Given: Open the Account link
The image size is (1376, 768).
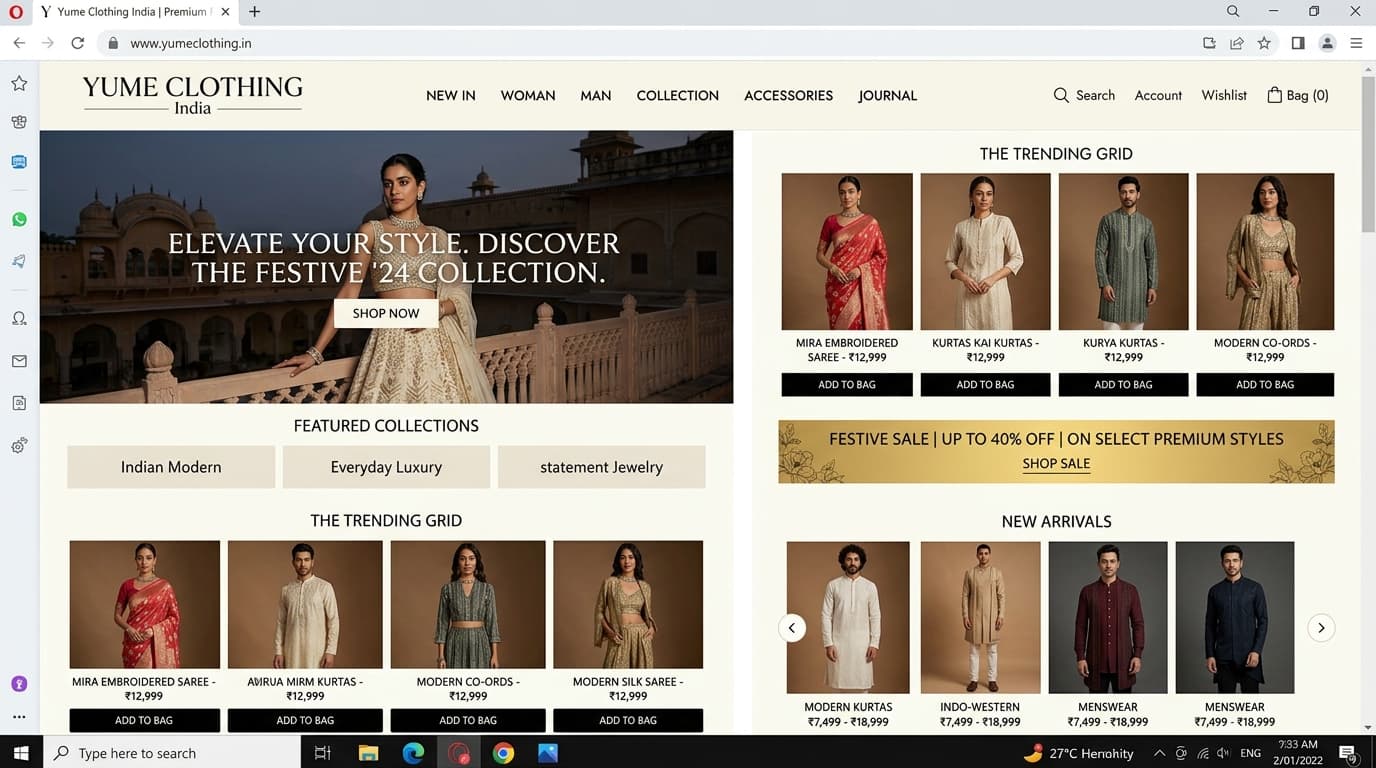Looking at the screenshot, I should (x=1158, y=95).
